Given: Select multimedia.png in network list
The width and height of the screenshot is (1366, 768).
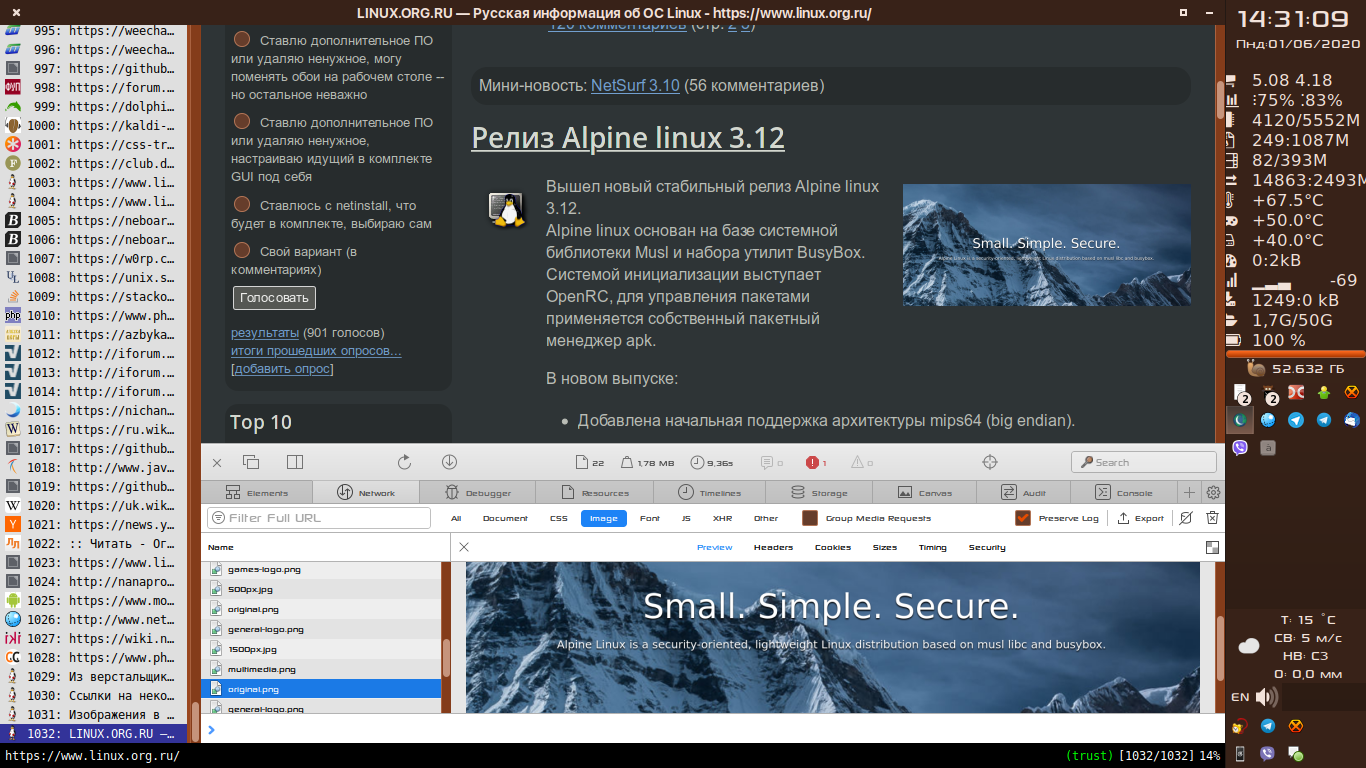Looking at the screenshot, I should click(x=322, y=669).
